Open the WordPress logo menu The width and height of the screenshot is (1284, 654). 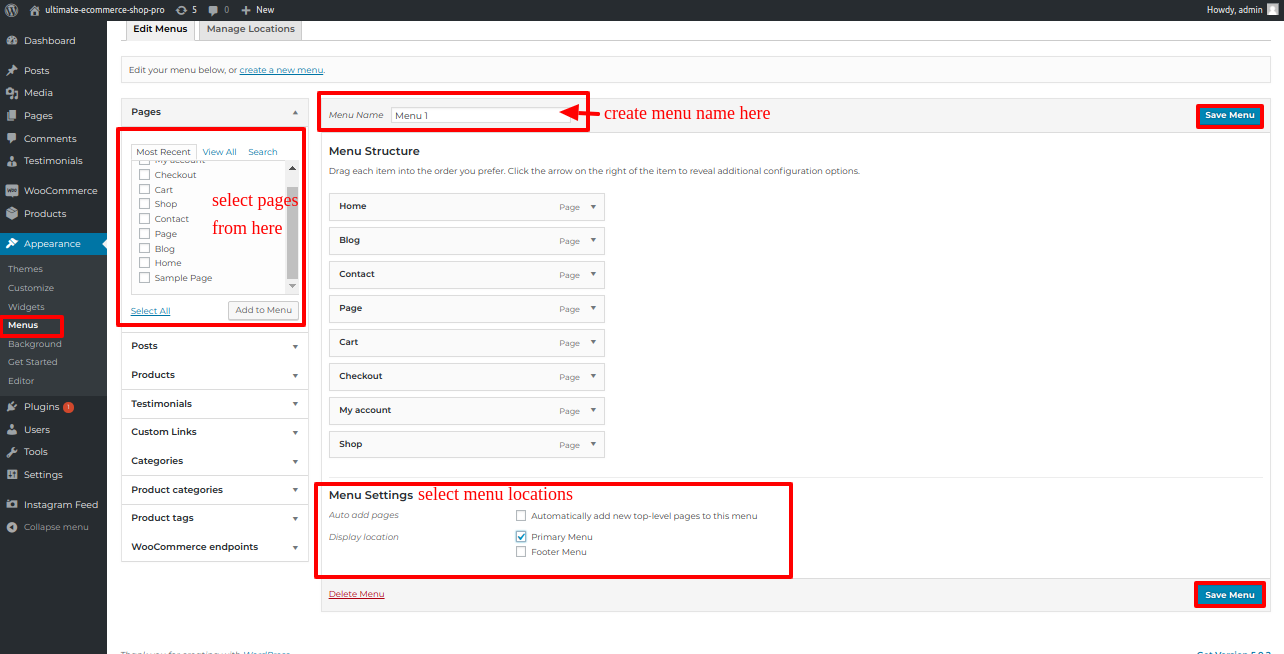click(x=12, y=9)
